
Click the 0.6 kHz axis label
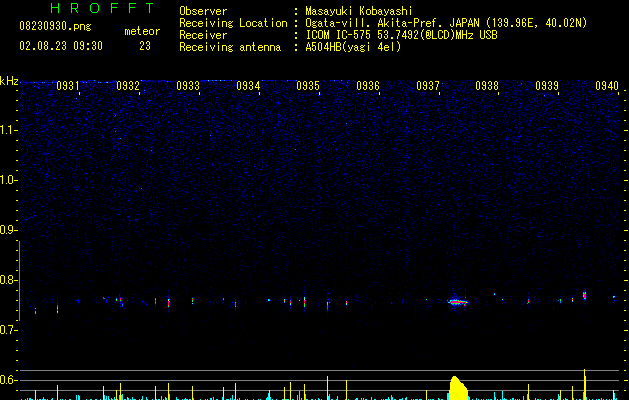pos(8,380)
